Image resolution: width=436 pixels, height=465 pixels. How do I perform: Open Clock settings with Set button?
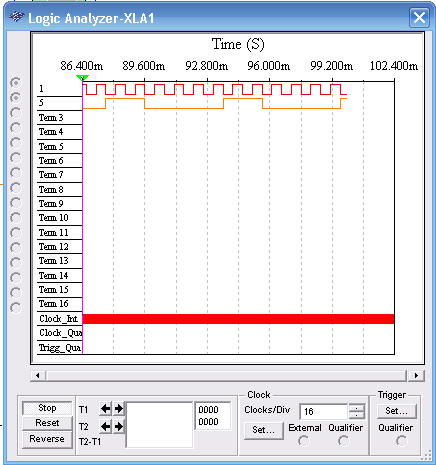coord(264,430)
